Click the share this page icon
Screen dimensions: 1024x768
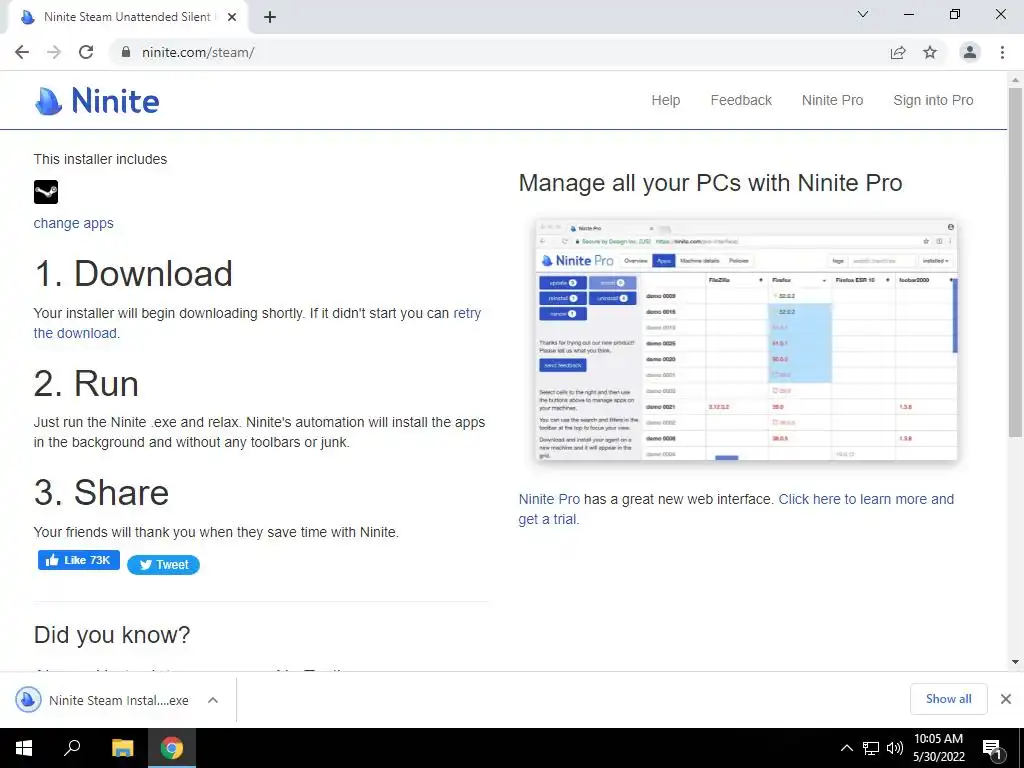898,52
